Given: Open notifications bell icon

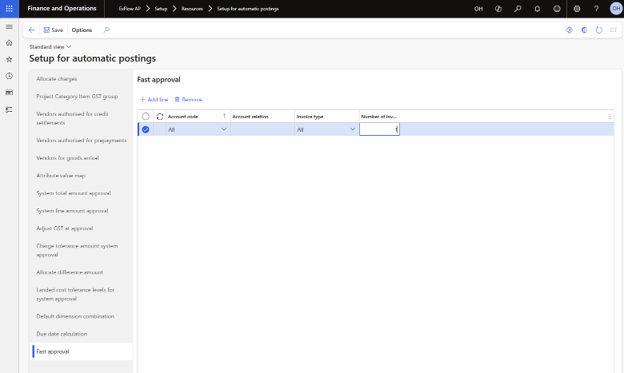Looking at the screenshot, I should point(537,8).
